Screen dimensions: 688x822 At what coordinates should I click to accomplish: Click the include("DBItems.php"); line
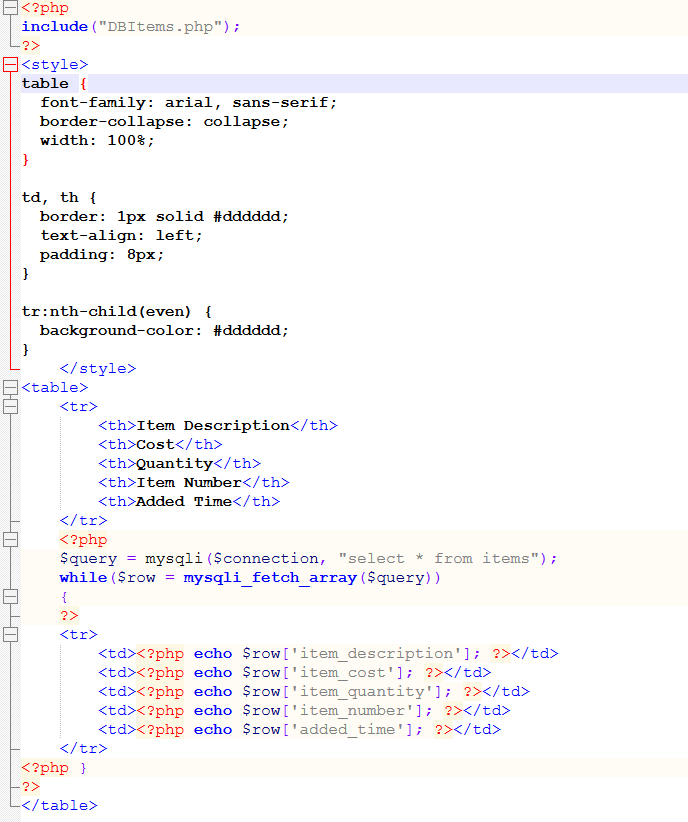[131, 27]
